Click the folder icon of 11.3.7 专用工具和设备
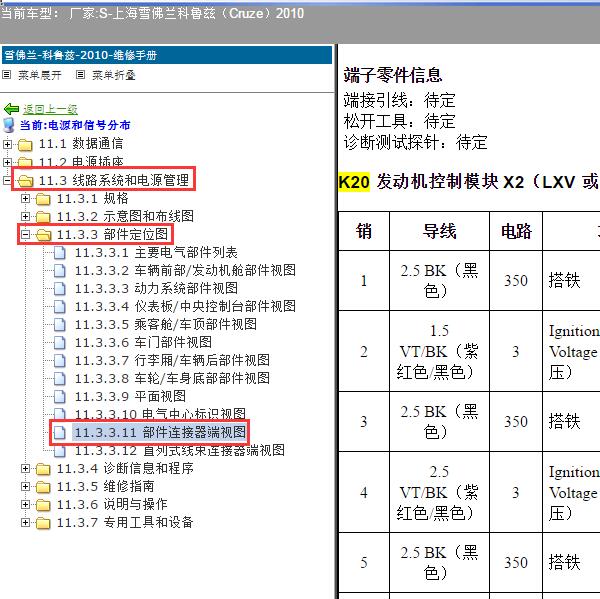600x599 pixels. [43, 523]
